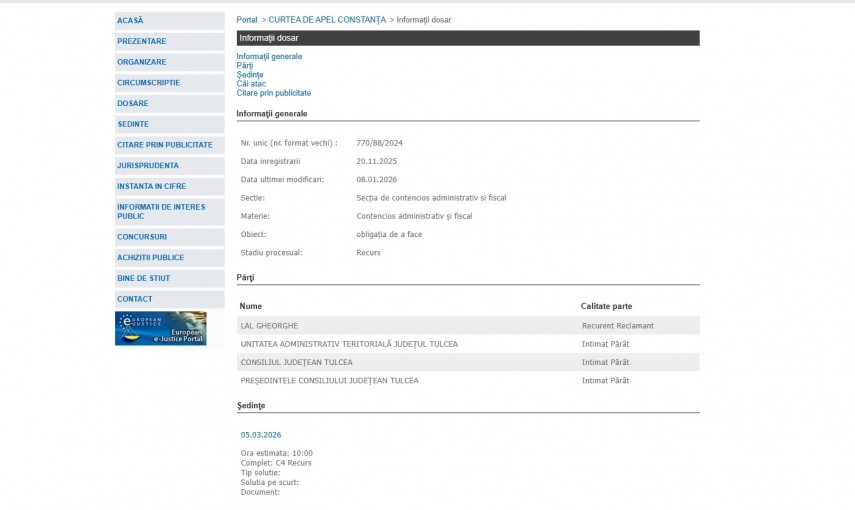Go to ACHIZITII PUBLICE in sidebar
This screenshot has width=855, height=510.
[150, 258]
